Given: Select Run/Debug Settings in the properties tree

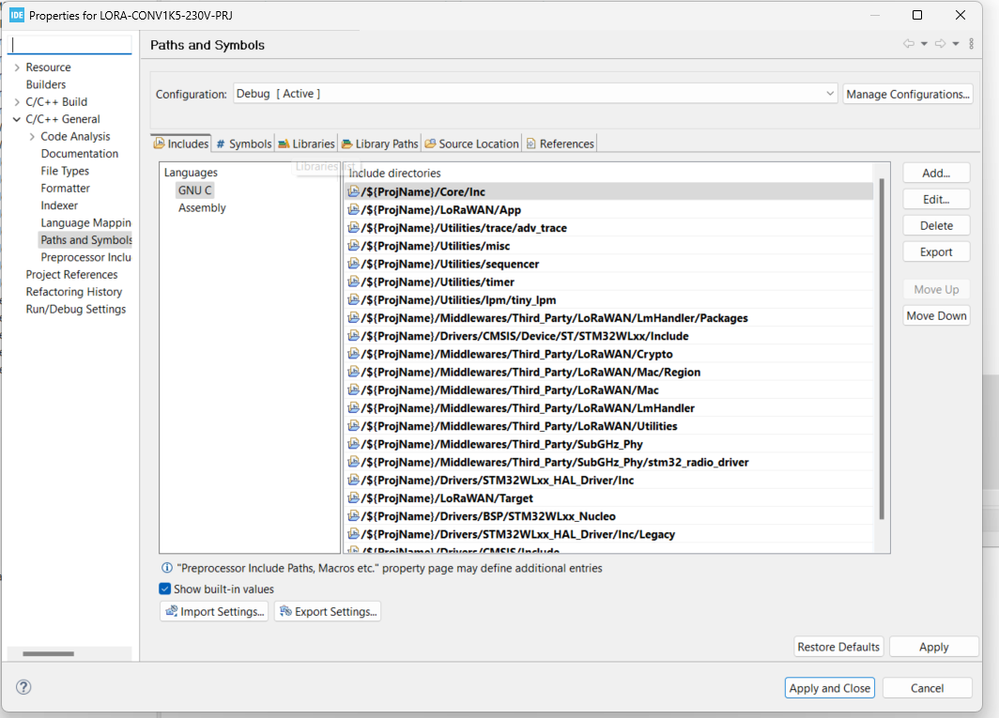Looking at the screenshot, I should click(76, 309).
